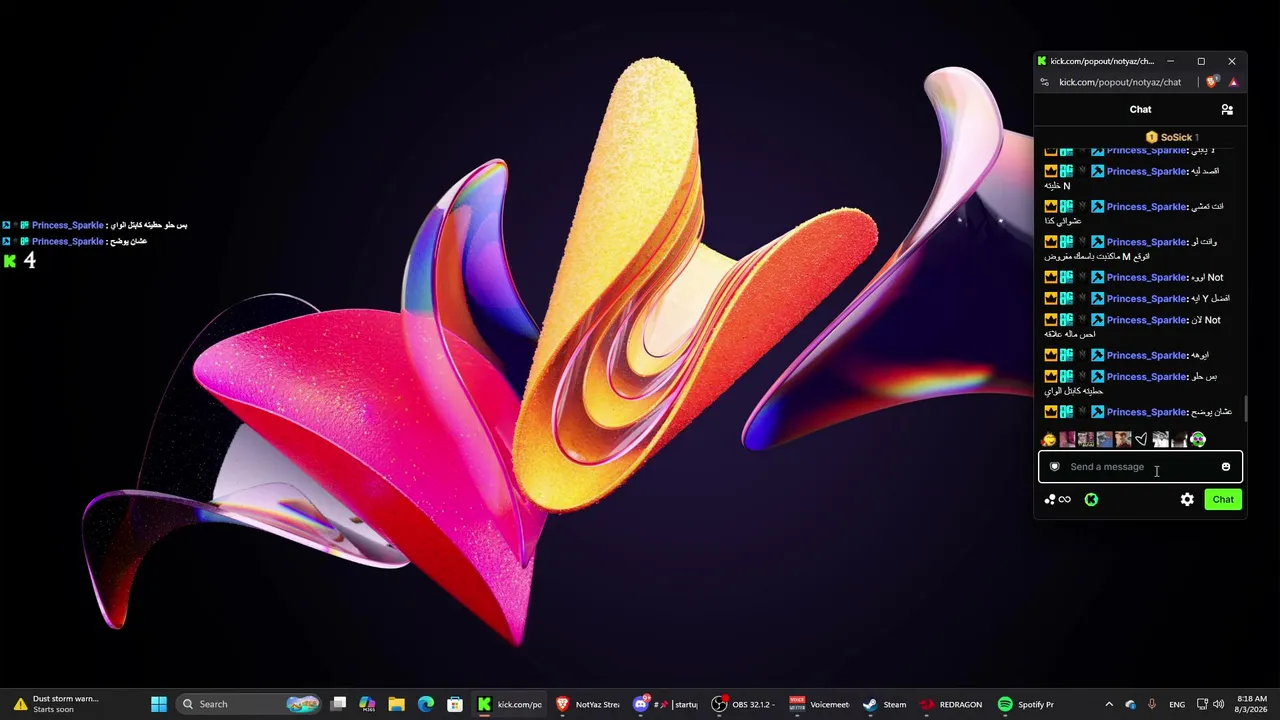Switch to Voicemeeter from taskbar
Viewport: 1280px width, 720px height.
(820, 704)
